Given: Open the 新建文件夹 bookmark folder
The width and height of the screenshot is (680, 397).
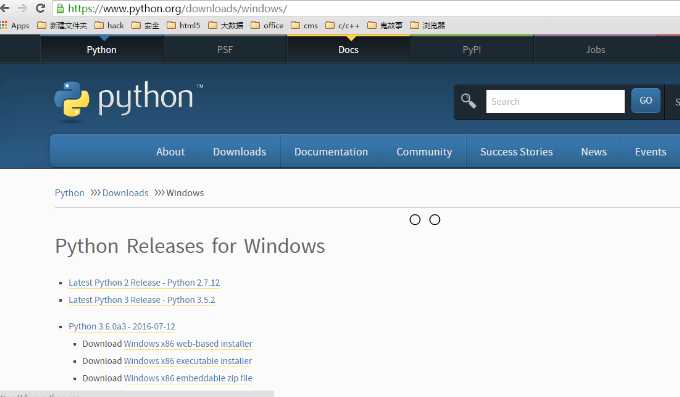Looking at the screenshot, I should click(x=62, y=26).
